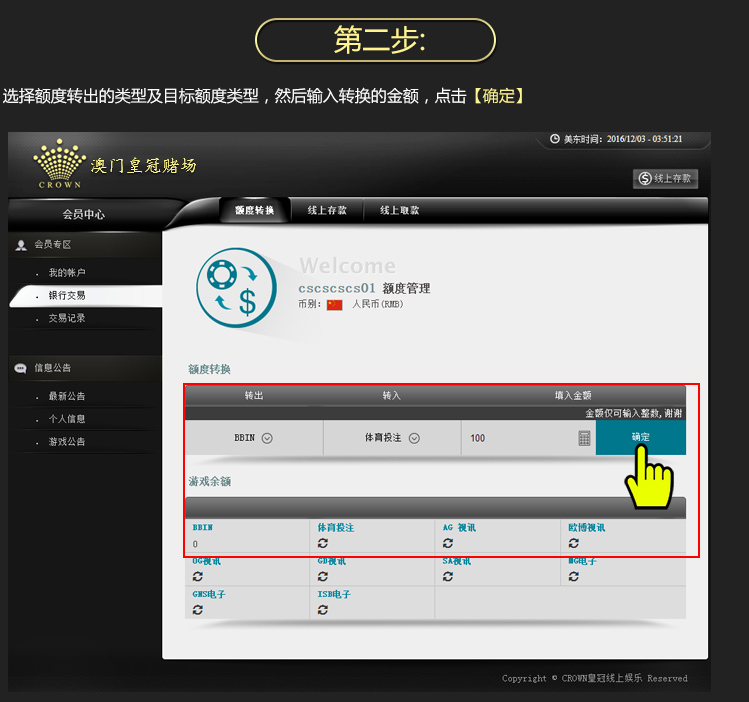Refresh the ISB电子 balance
The height and width of the screenshot is (702, 749).
point(323,610)
